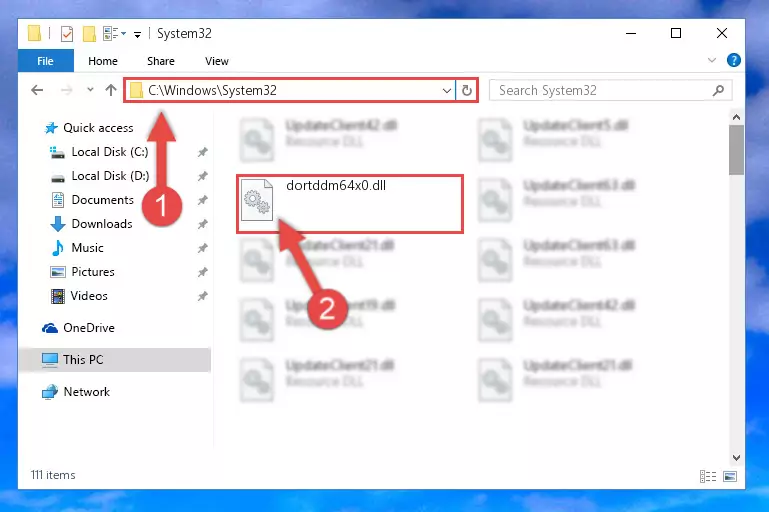Open the Customize Quick Access Toolbar arrow

coord(138,34)
